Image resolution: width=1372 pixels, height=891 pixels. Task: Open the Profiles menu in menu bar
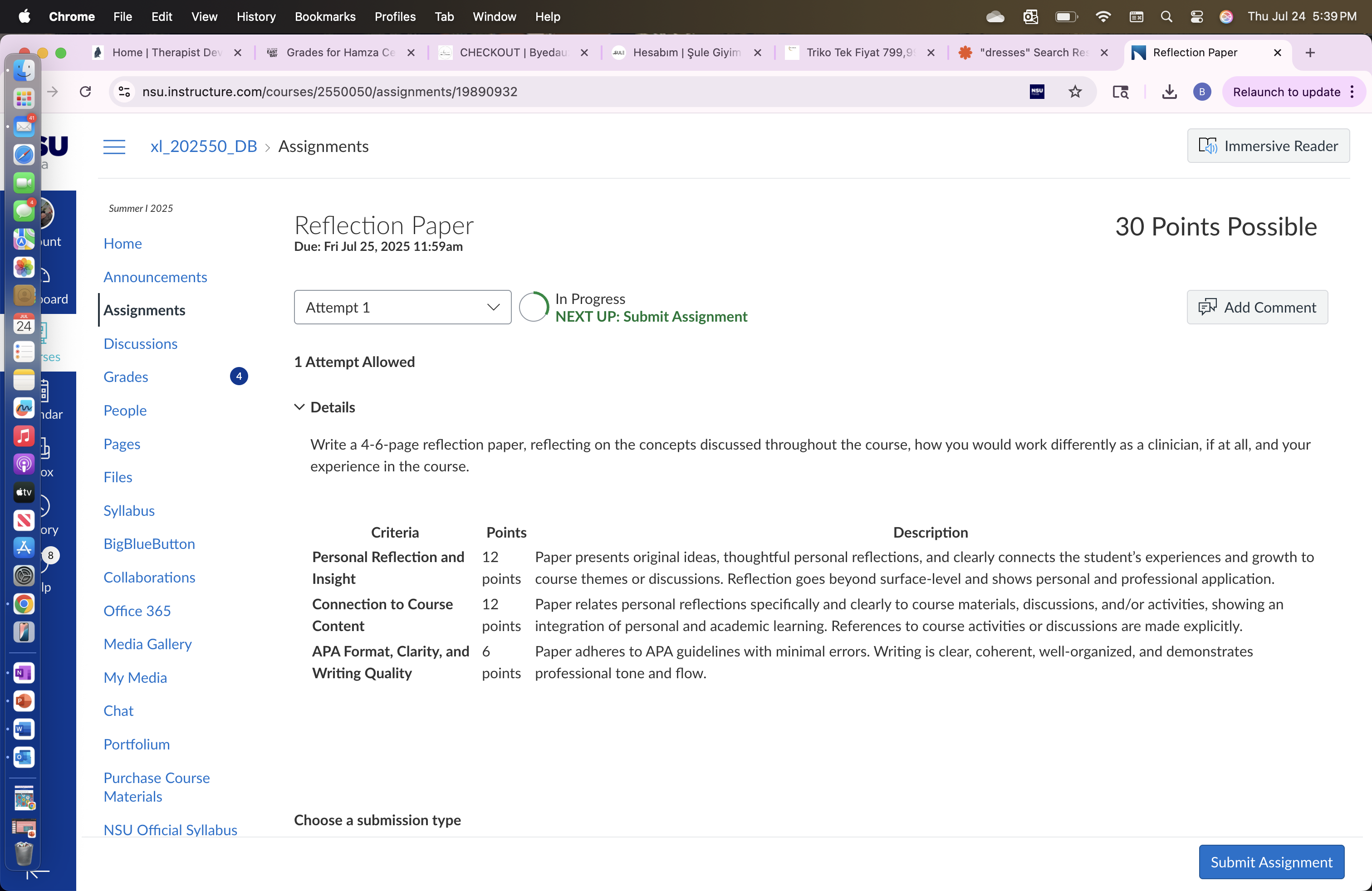pyautogui.click(x=395, y=17)
